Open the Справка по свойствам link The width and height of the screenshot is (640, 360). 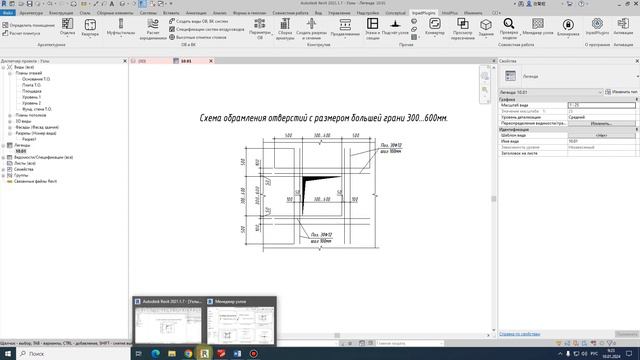coord(520,334)
